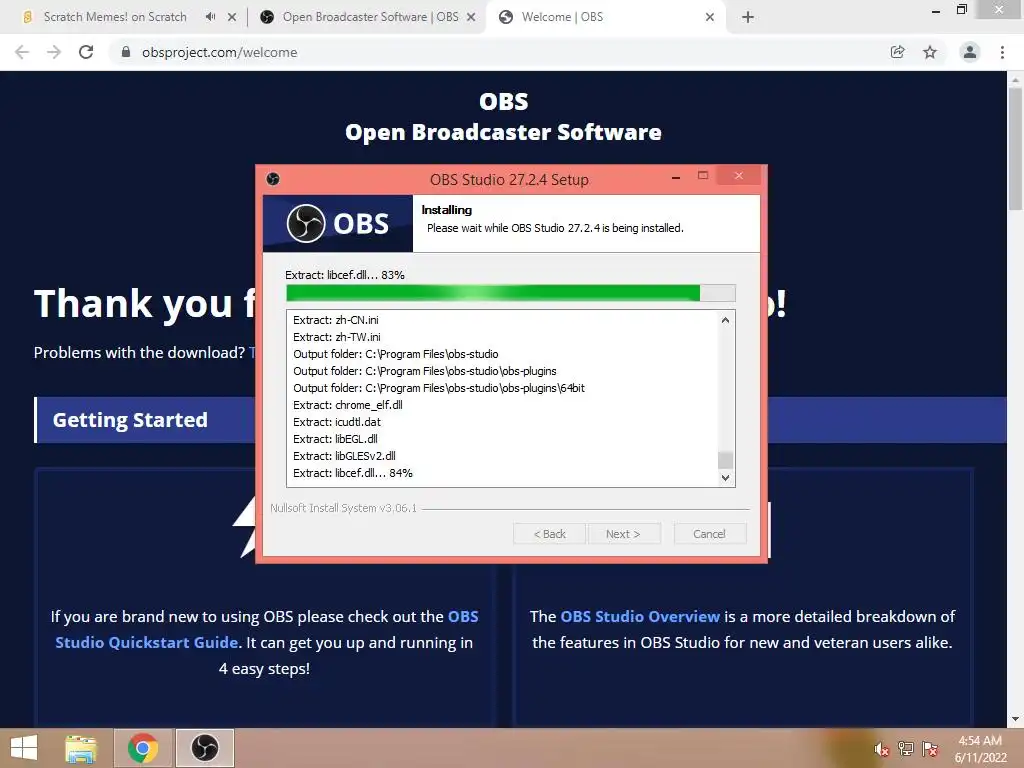Open Action Center flag tray icon
Screen dimensions: 1024x768
click(930, 749)
